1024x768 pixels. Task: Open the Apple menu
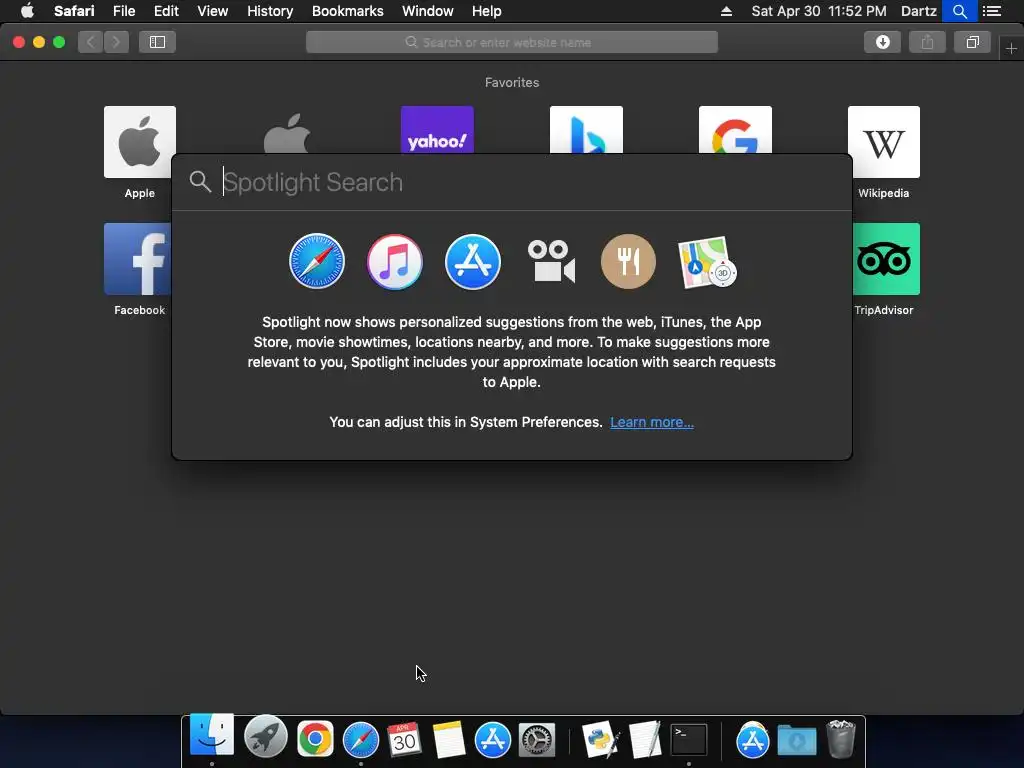[x=27, y=11]
